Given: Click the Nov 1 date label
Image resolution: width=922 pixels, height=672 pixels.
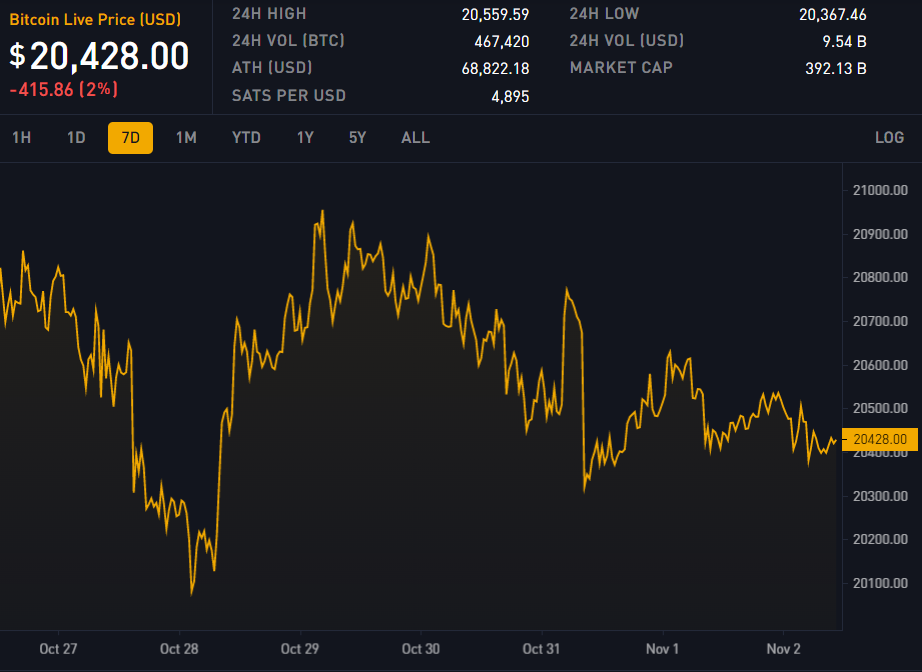Looking at the screenshot, I should tap(663, 649).
